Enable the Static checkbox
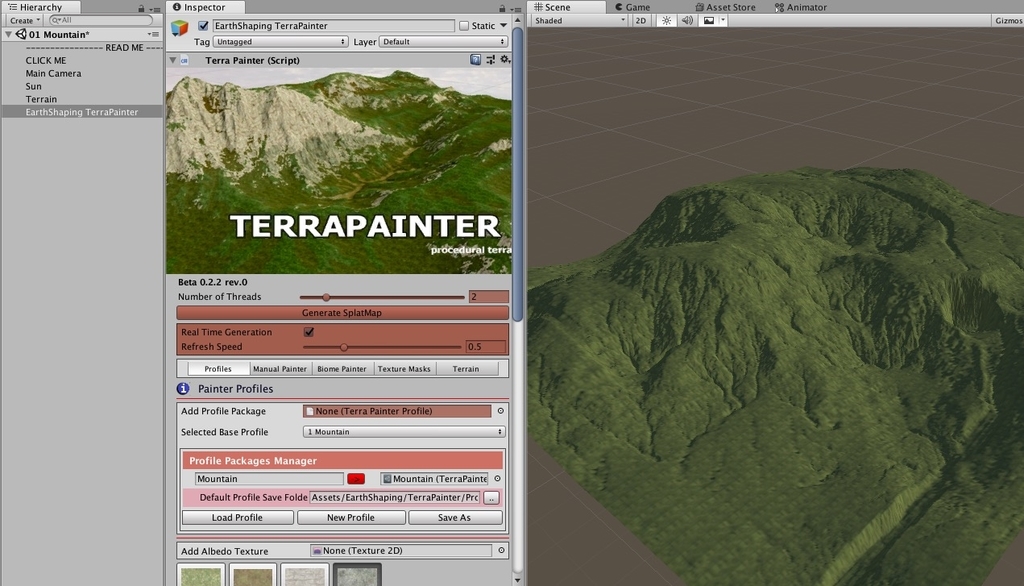1024x586 pixels. pyautogui.click(x=464, y=25)
